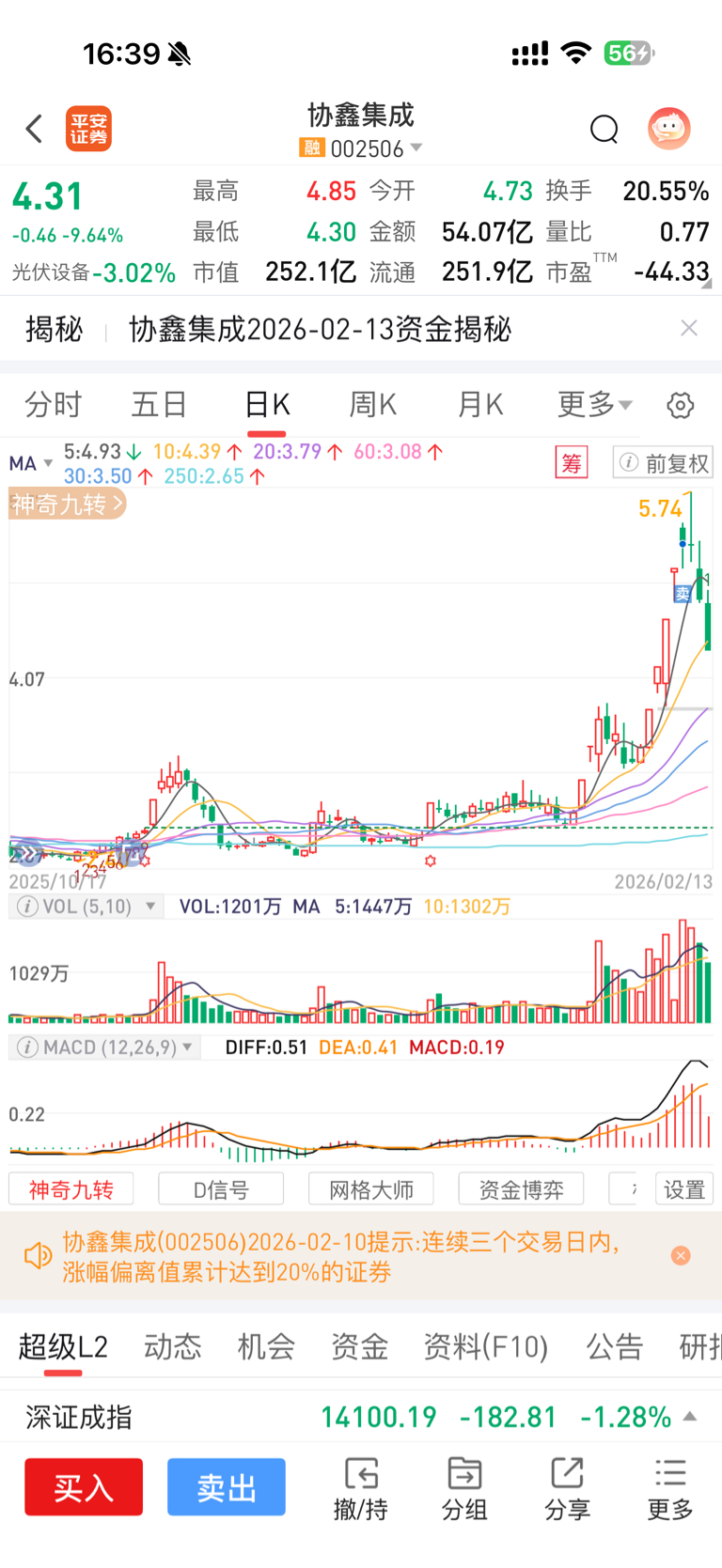Tap the 换手 20.55% value

(x=667, y=192)
